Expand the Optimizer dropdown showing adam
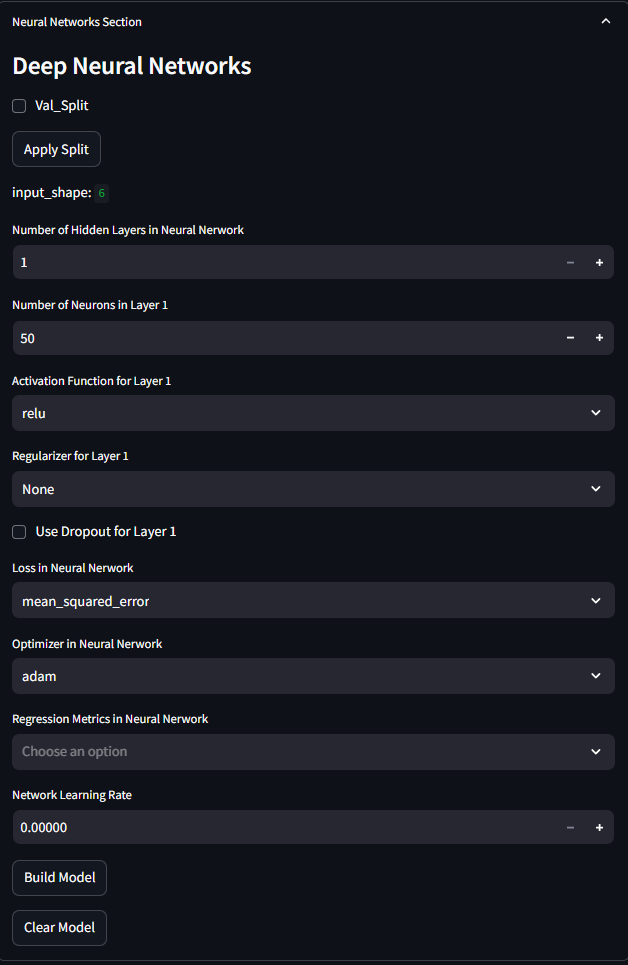The height and width of the screenshot is (965, 628). click(313, 676)
